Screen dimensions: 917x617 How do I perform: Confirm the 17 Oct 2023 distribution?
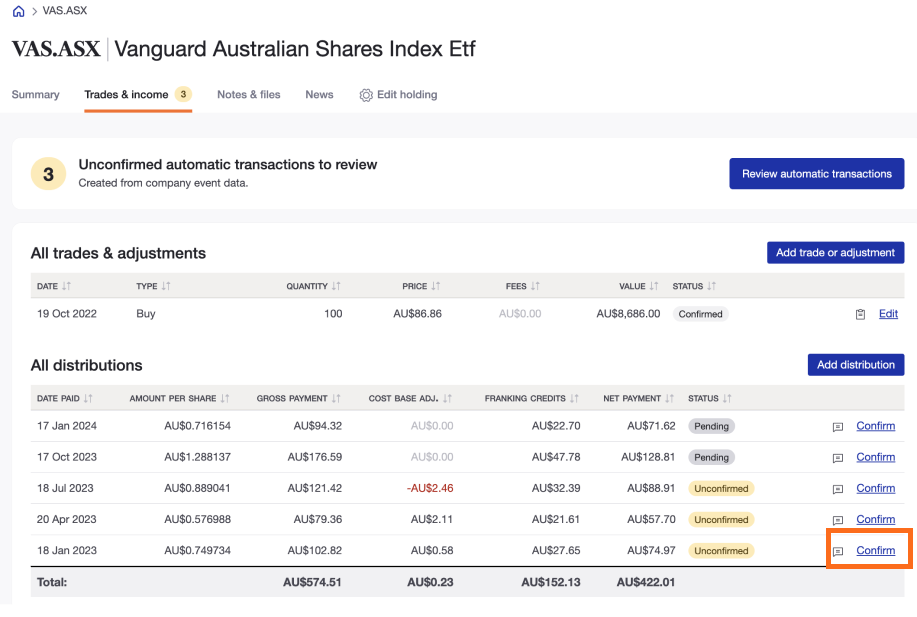(875, 457)
